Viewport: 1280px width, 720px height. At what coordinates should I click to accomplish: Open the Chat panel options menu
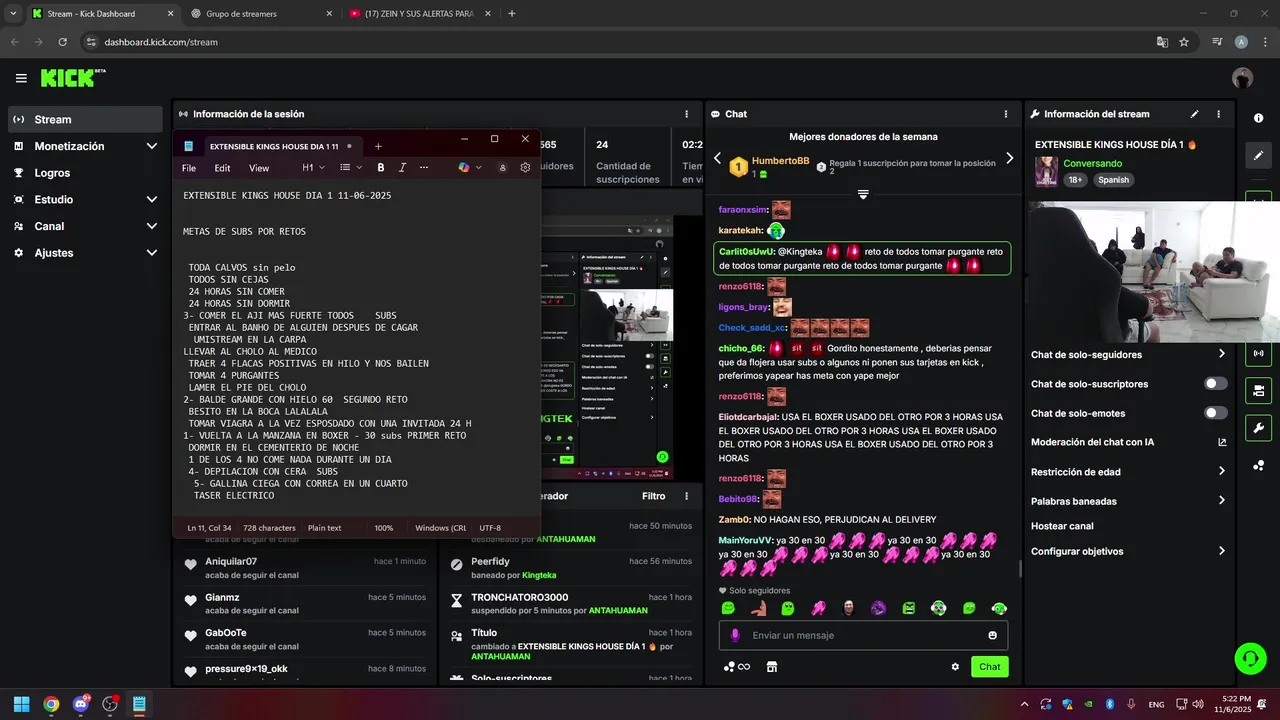click(x=1006, y=114)
